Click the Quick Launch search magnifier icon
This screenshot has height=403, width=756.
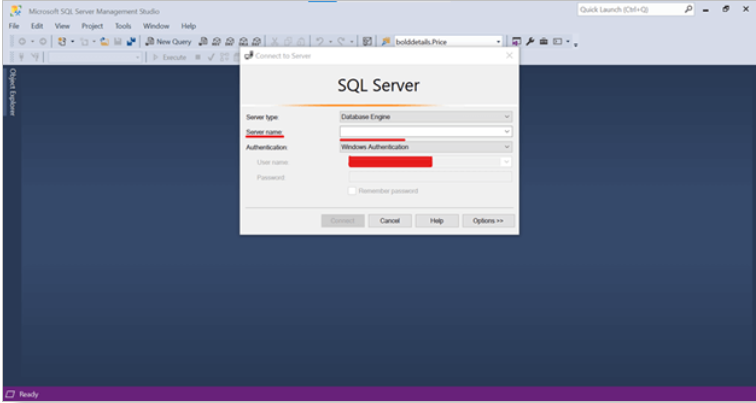pyautogui.click(x=688, y=9)
